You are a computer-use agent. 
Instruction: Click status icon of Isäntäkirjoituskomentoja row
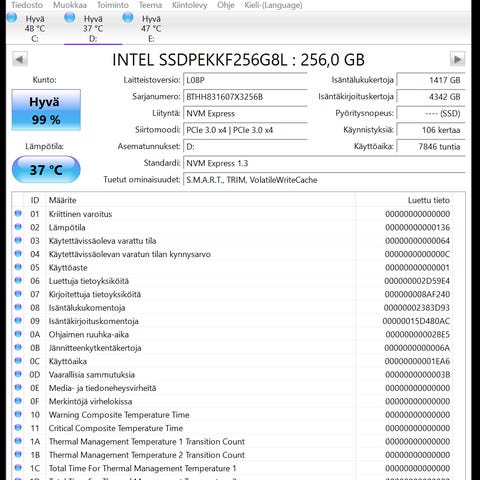point(18,321)
